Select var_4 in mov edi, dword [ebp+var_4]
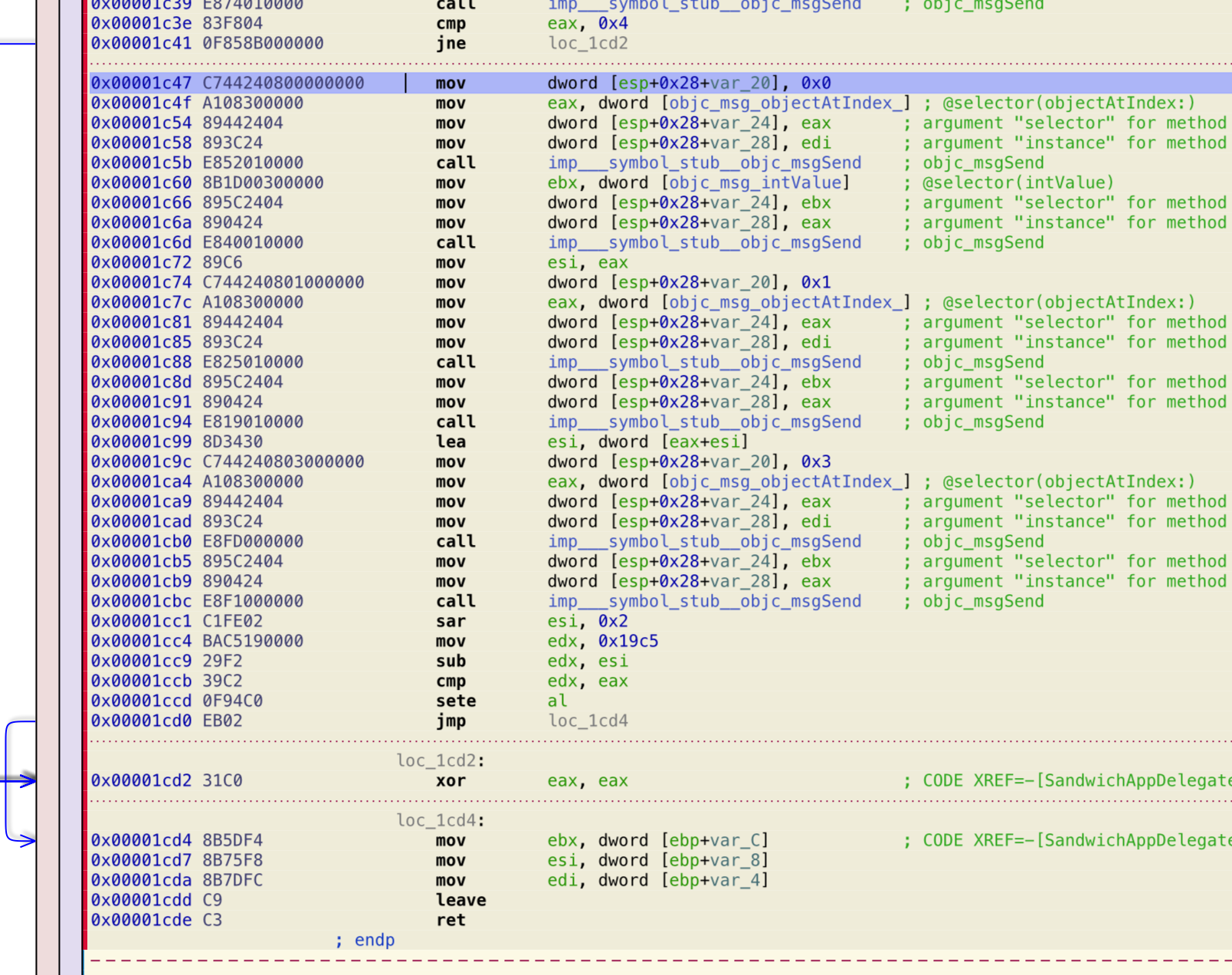Viewport: 1232px width, 975px height. coord(735,880)
